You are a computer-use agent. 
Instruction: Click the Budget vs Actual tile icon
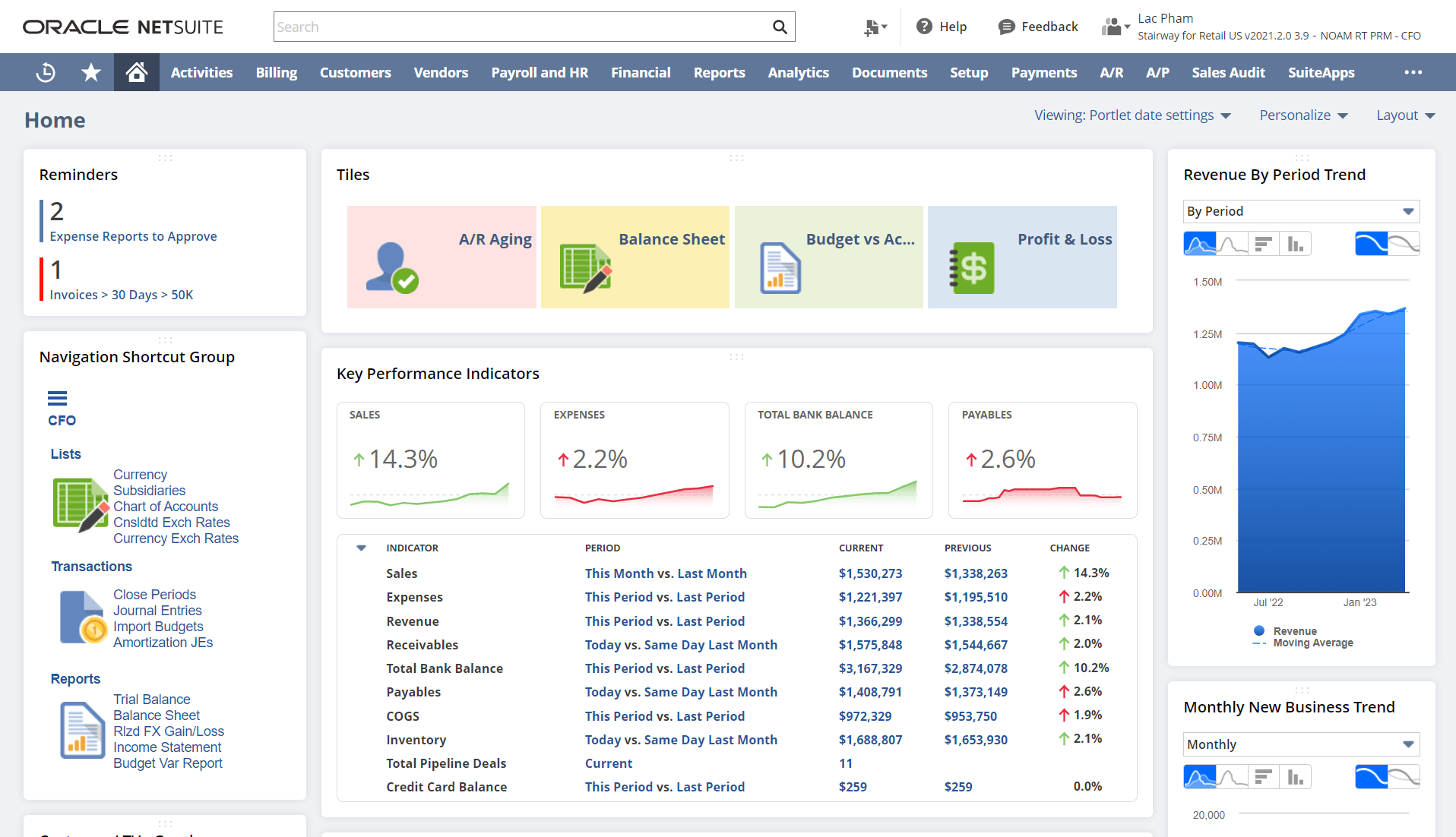click(x=780, y=268)
